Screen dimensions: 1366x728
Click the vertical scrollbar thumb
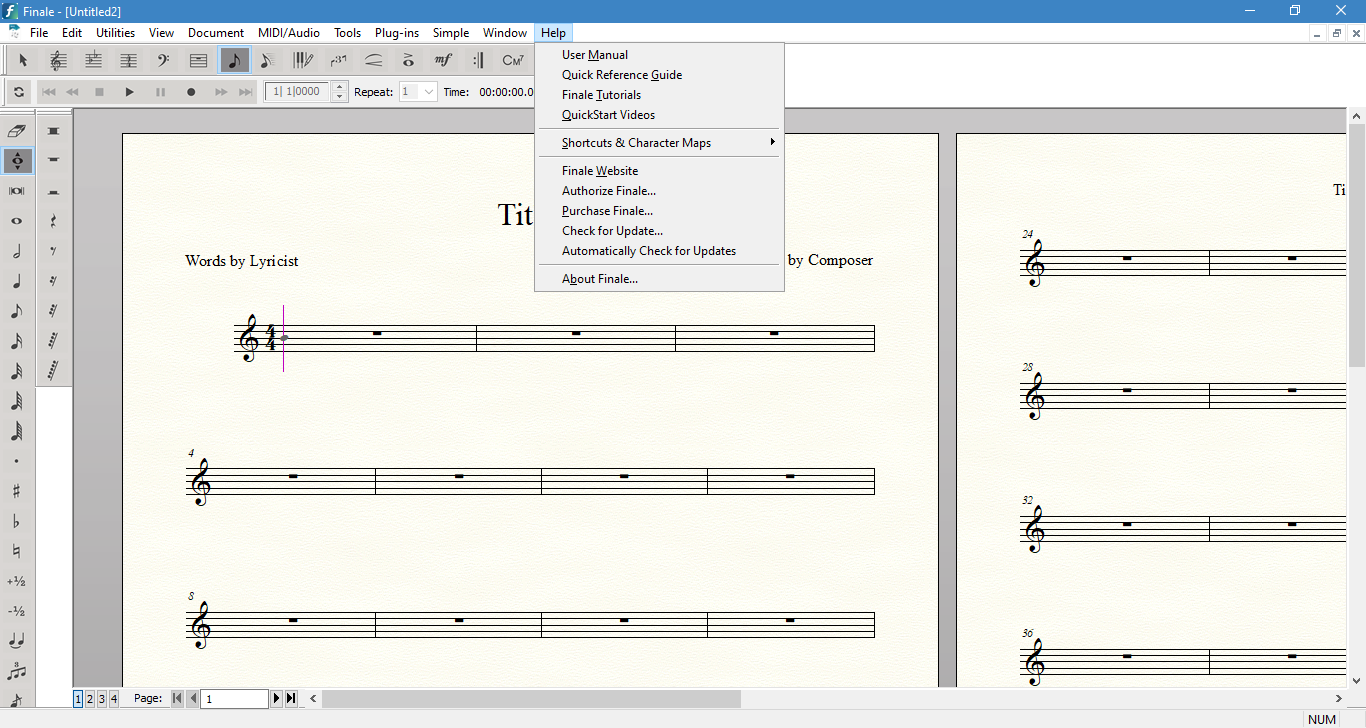tap(1357, 245)
